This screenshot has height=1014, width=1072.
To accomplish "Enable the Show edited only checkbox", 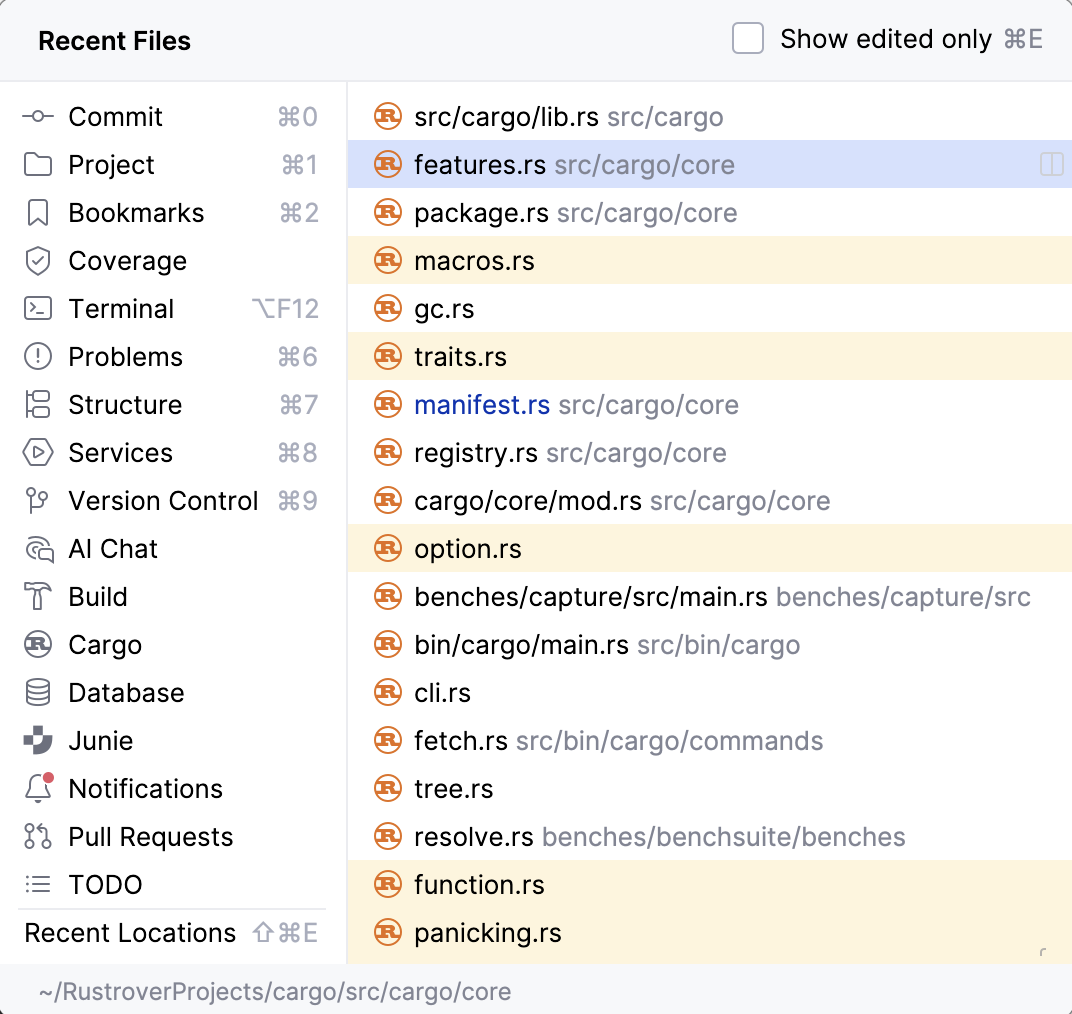I will [748, 40].
